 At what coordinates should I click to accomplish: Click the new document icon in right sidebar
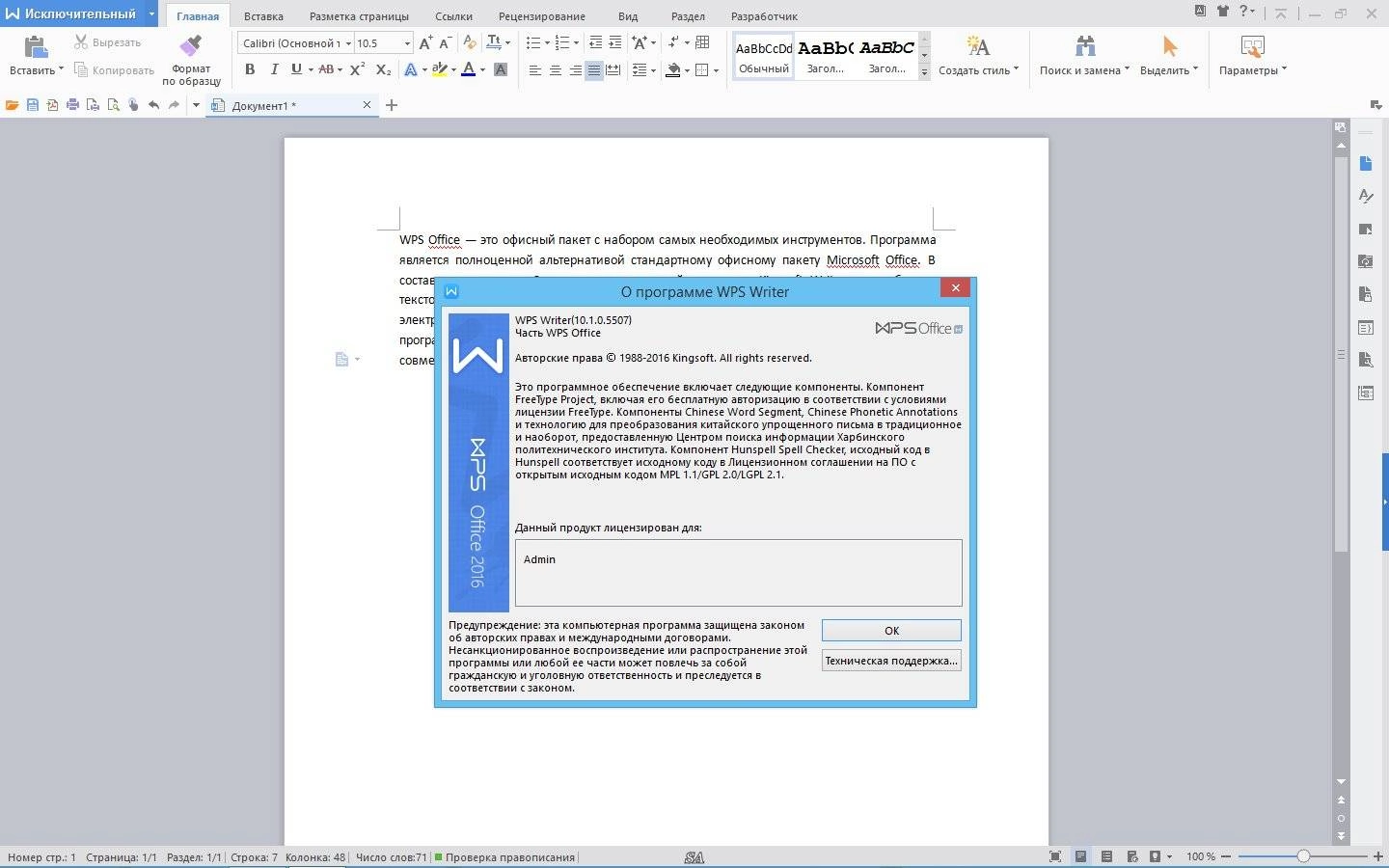[1366, 163]
